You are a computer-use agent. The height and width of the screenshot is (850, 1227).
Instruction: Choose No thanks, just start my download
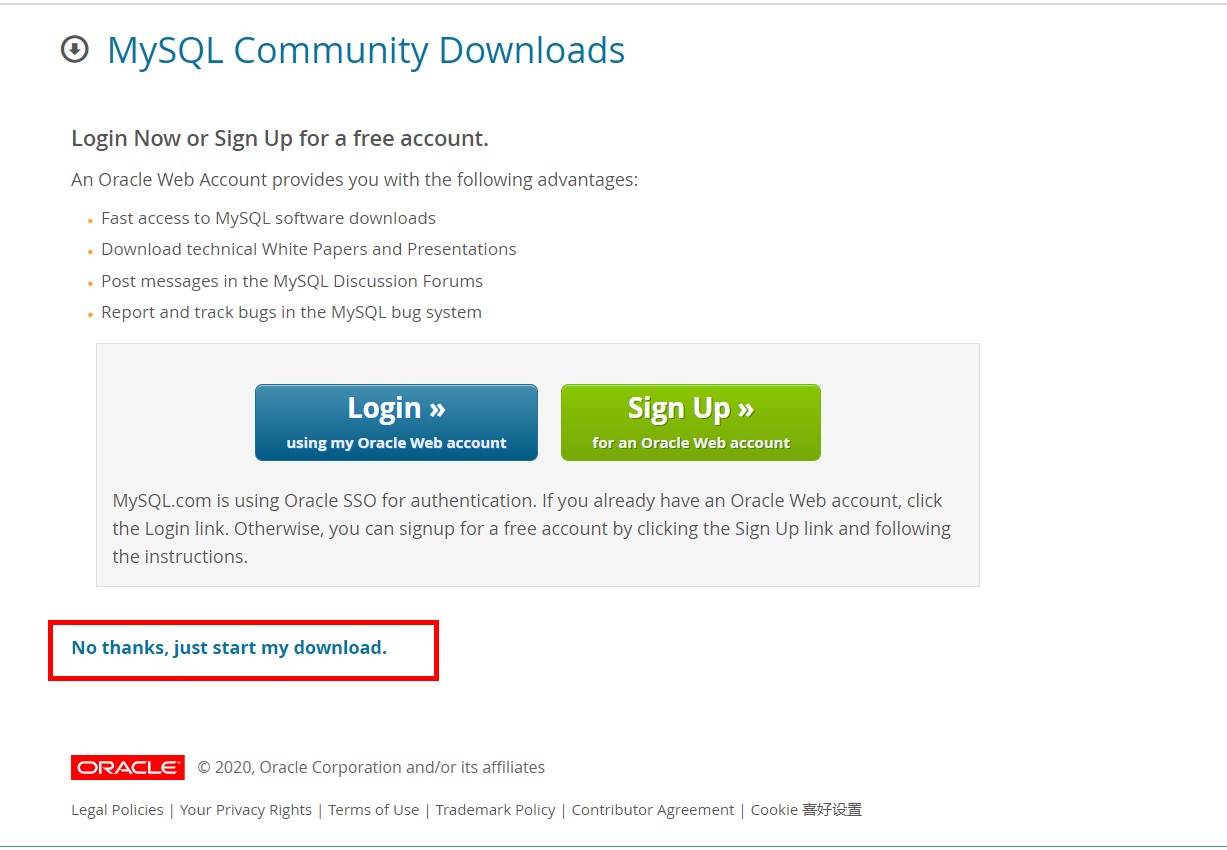pos(229,647)
